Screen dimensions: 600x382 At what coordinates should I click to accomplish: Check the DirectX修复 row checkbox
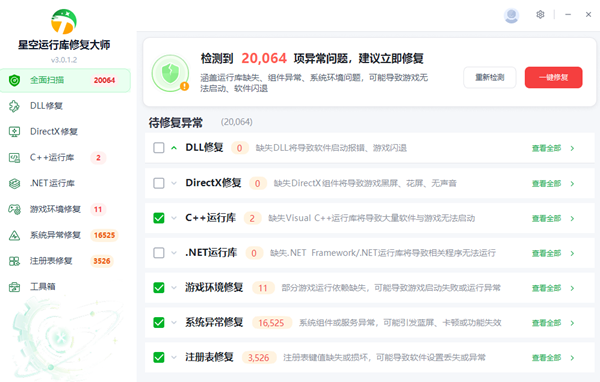click(x=159, y=183)
